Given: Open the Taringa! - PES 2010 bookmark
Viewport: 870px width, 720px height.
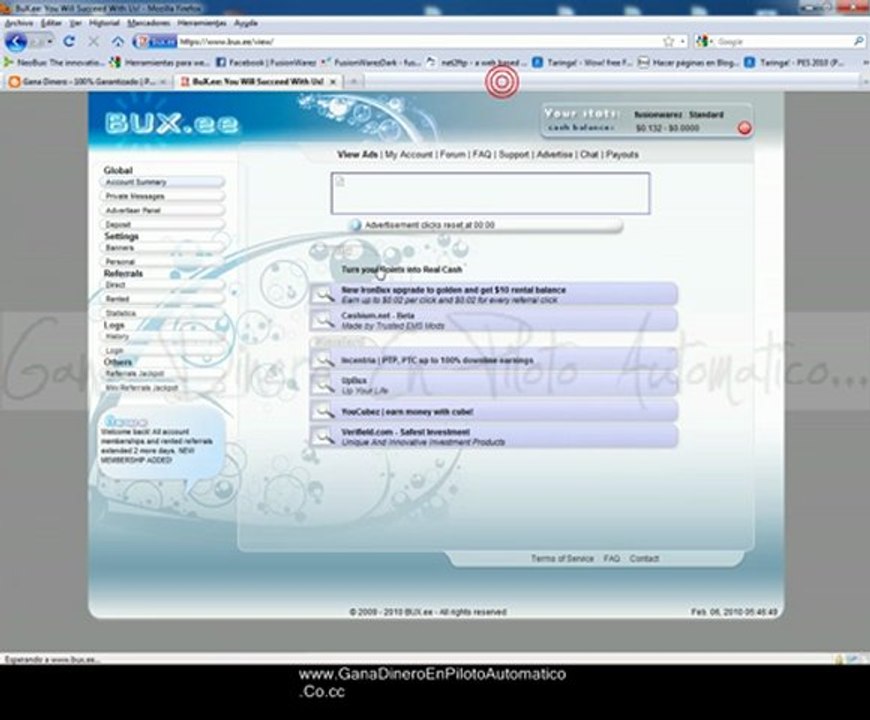Looking at the screenshot, I should 795,63.
